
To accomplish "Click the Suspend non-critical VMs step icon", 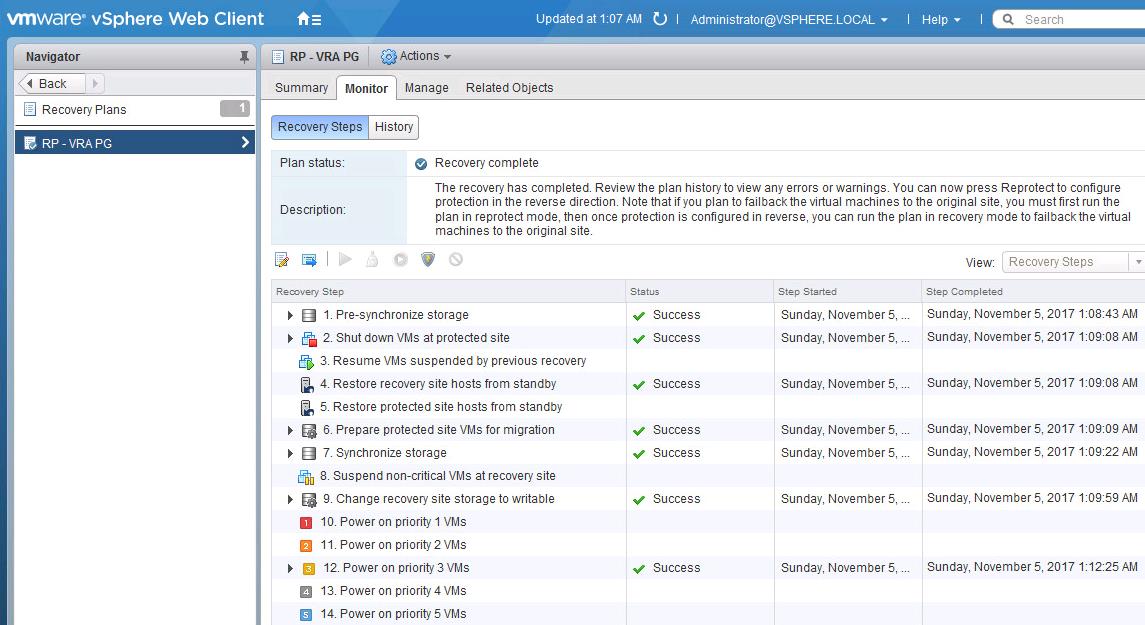I will coord(306,477).
